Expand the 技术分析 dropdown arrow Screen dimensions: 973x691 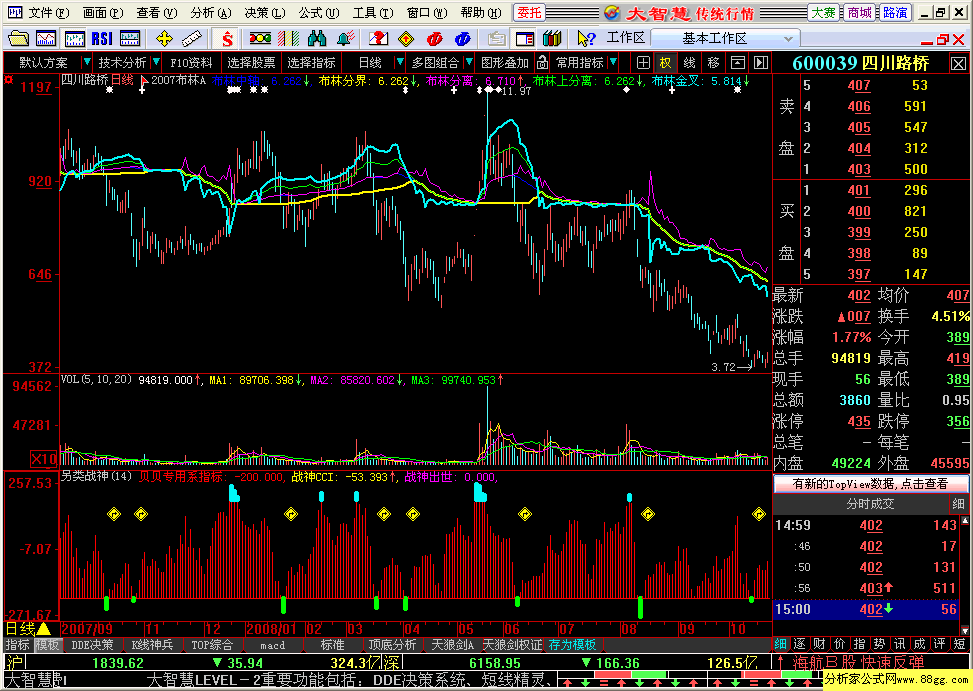[x=156, y=62]
